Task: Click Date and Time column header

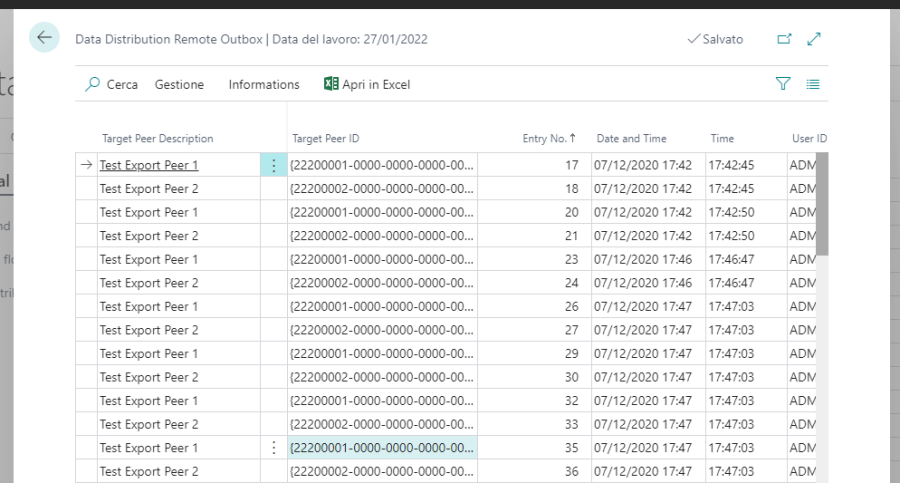Action: click(x=631, y=139)
